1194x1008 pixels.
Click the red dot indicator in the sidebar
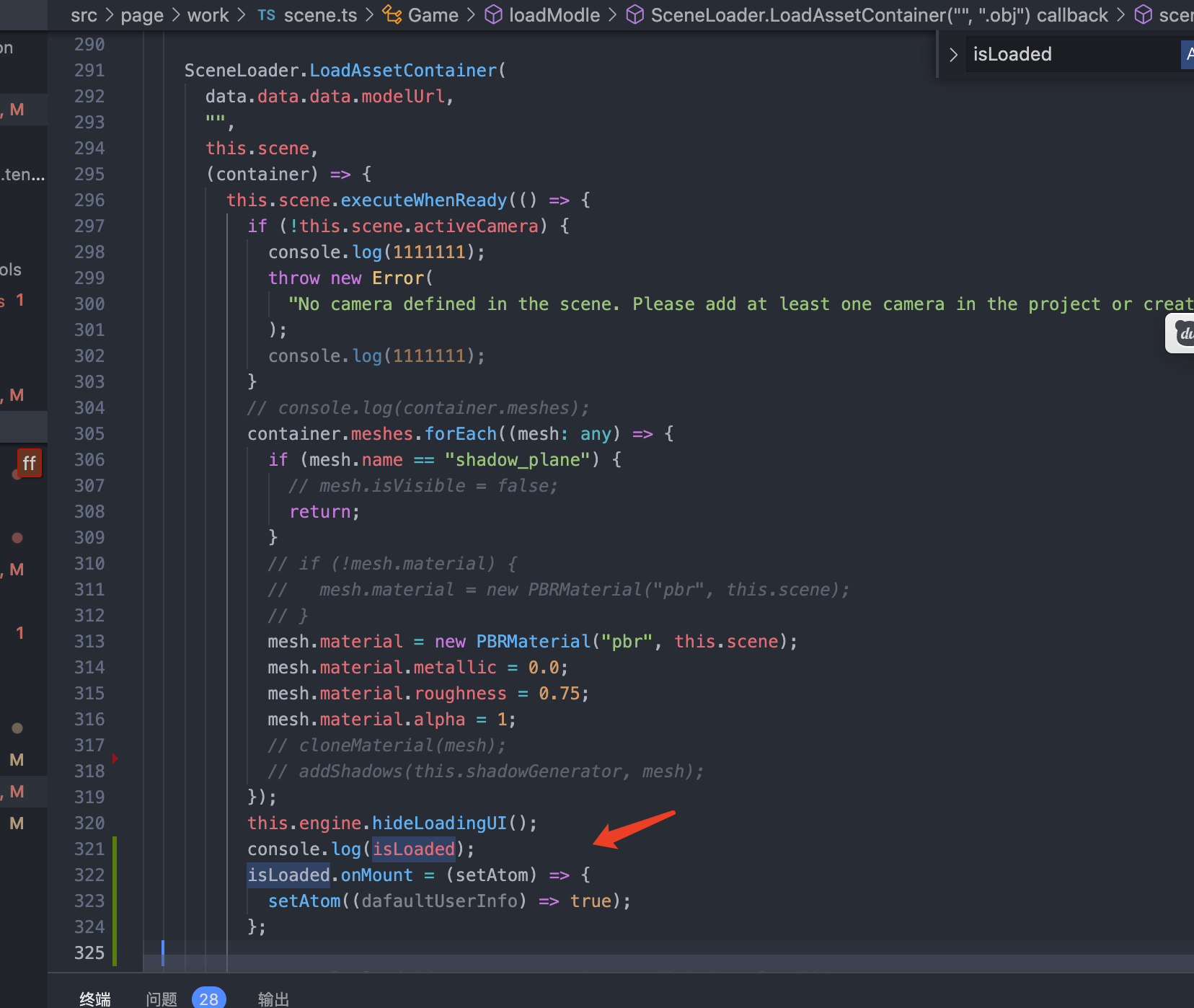[17, 537]
